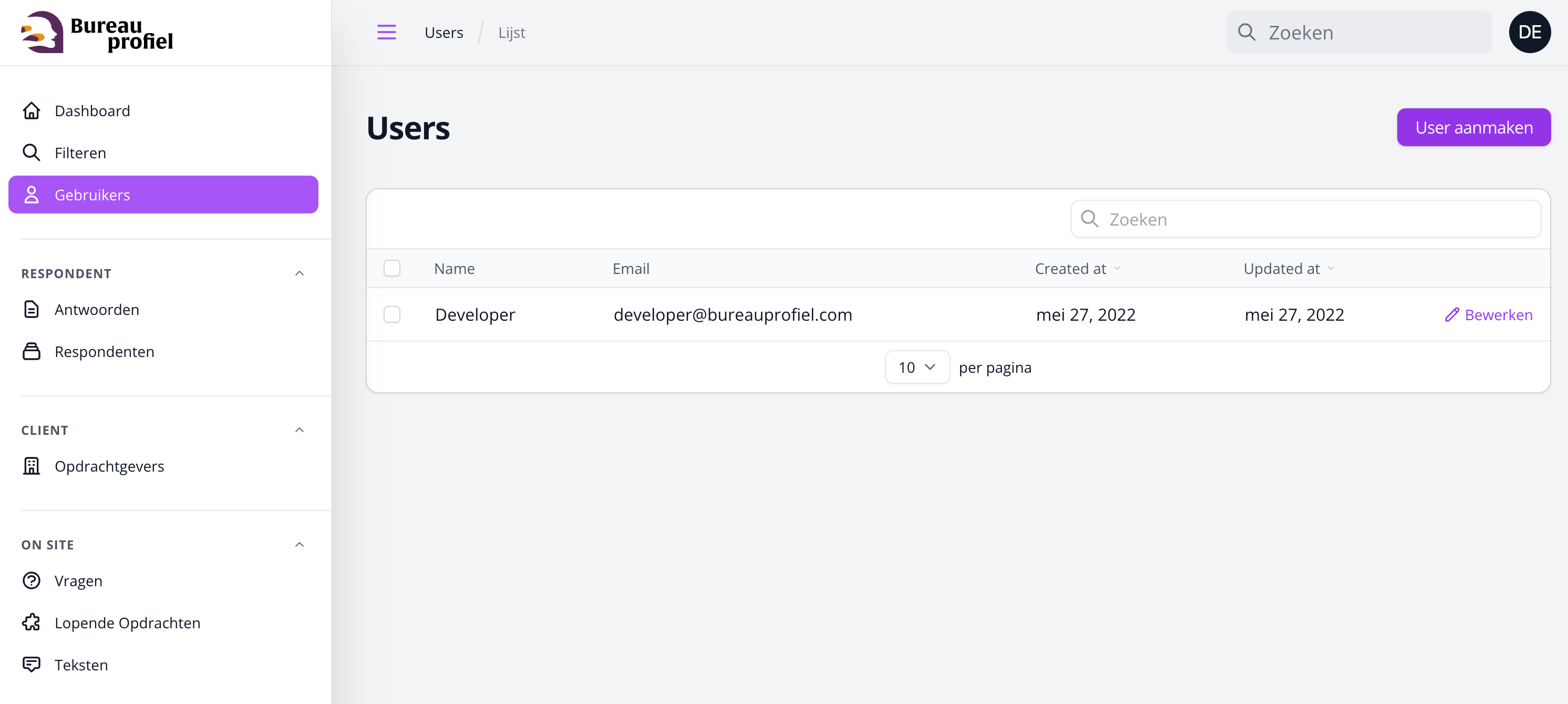Screen dimensions: 1568x704
Task: Click the Respondenten icon in sidebar
Action: [x=31, y=351]
